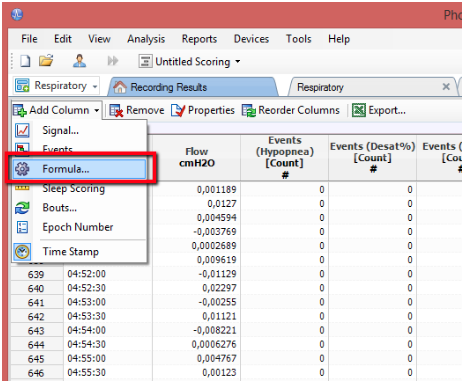Click the Epoch Number list icon
The width and height of the screenshot is (466, 383).
[22, 227]
